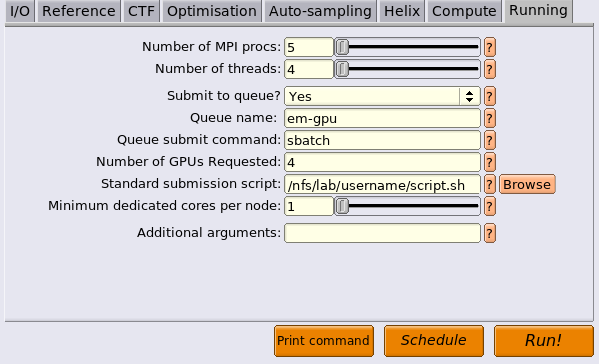Open help for Number of GPUs Requested

coord(490,162)
